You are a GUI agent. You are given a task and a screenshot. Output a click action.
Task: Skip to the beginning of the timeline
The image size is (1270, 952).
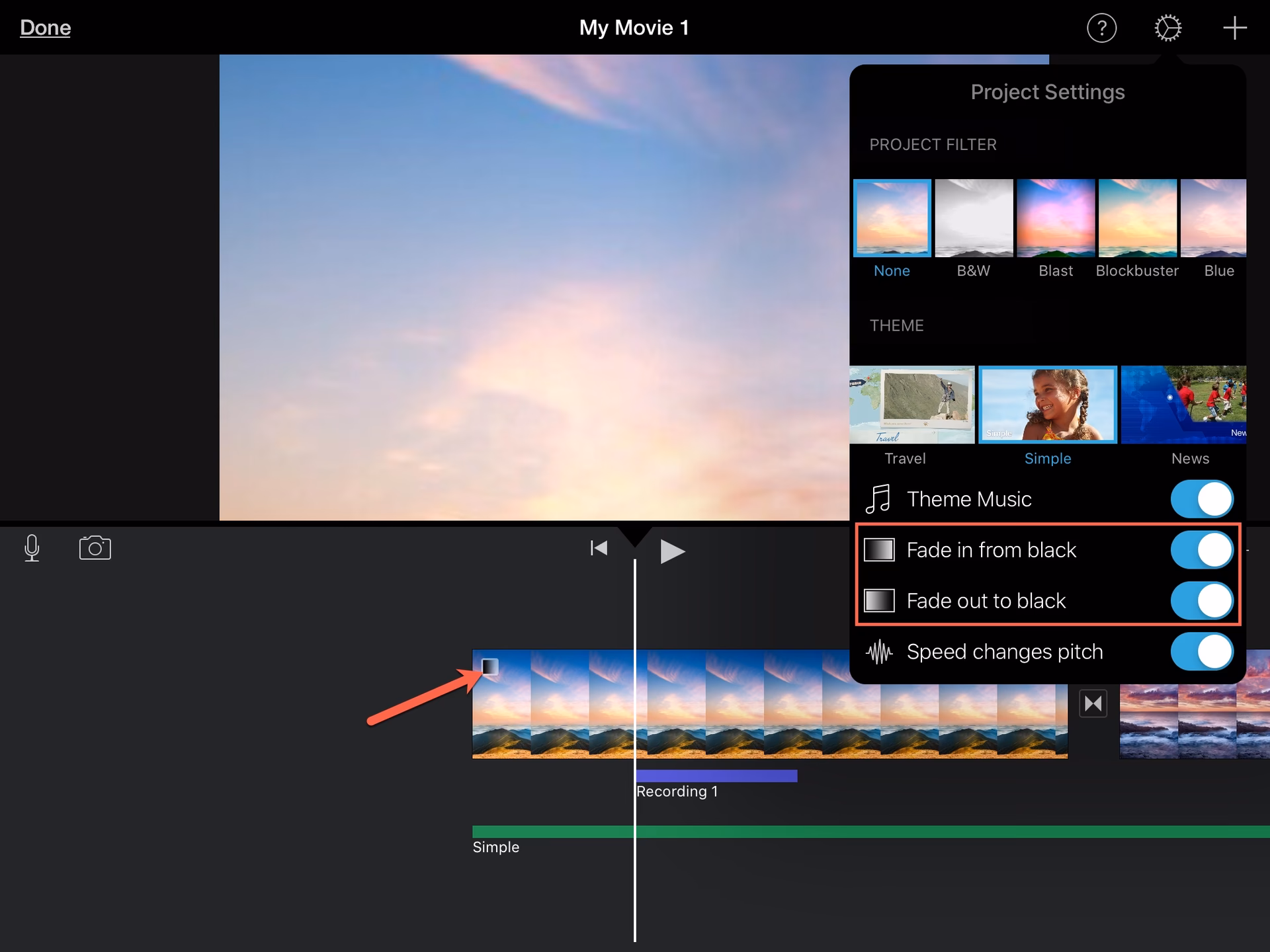click(597, 549)
